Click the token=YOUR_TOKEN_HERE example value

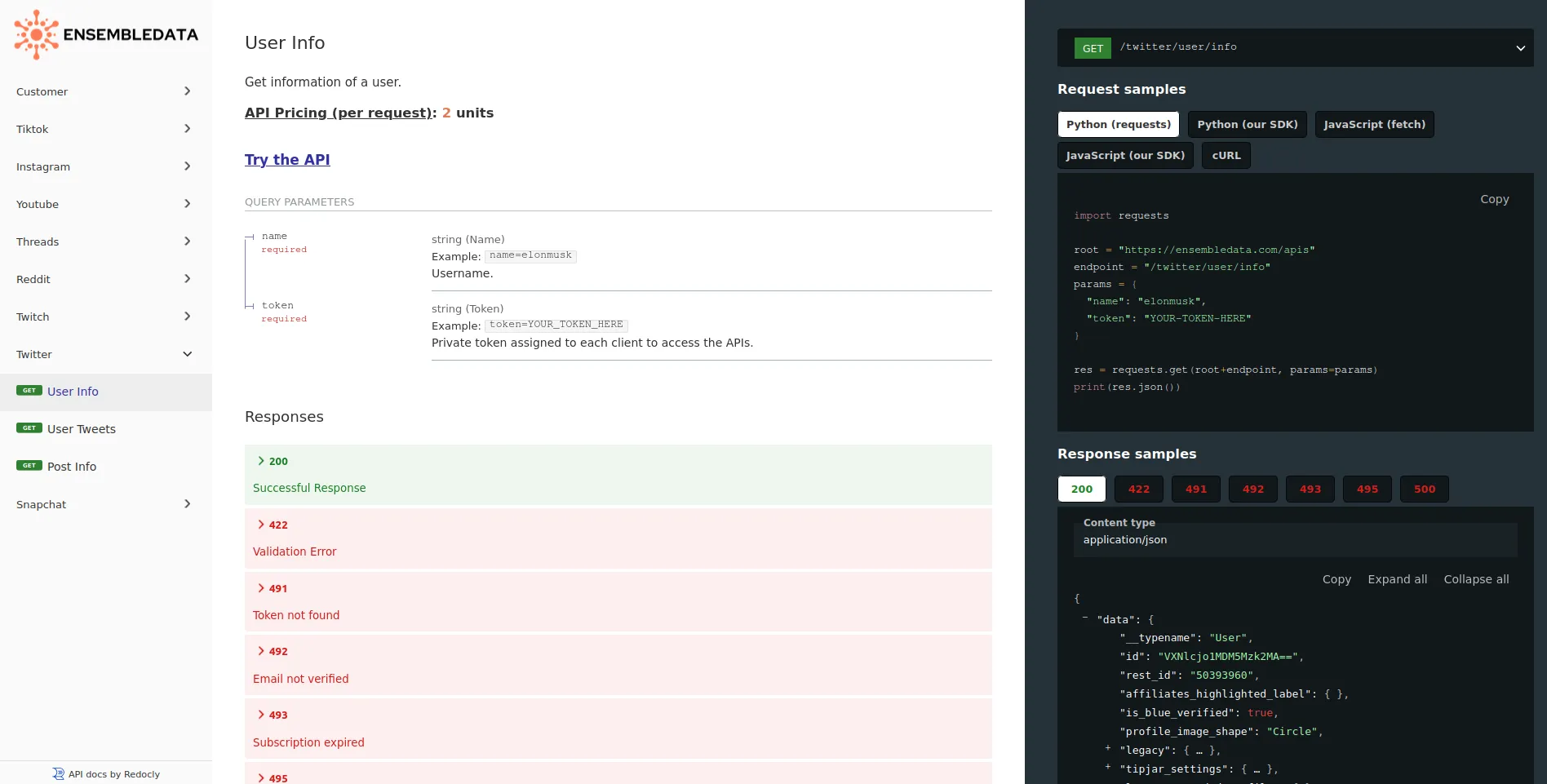pos(556,325)
